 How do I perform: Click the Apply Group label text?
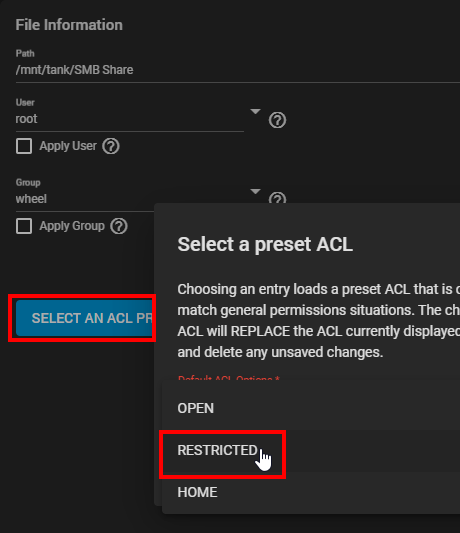pyautogui.click(x=72, y=226)
